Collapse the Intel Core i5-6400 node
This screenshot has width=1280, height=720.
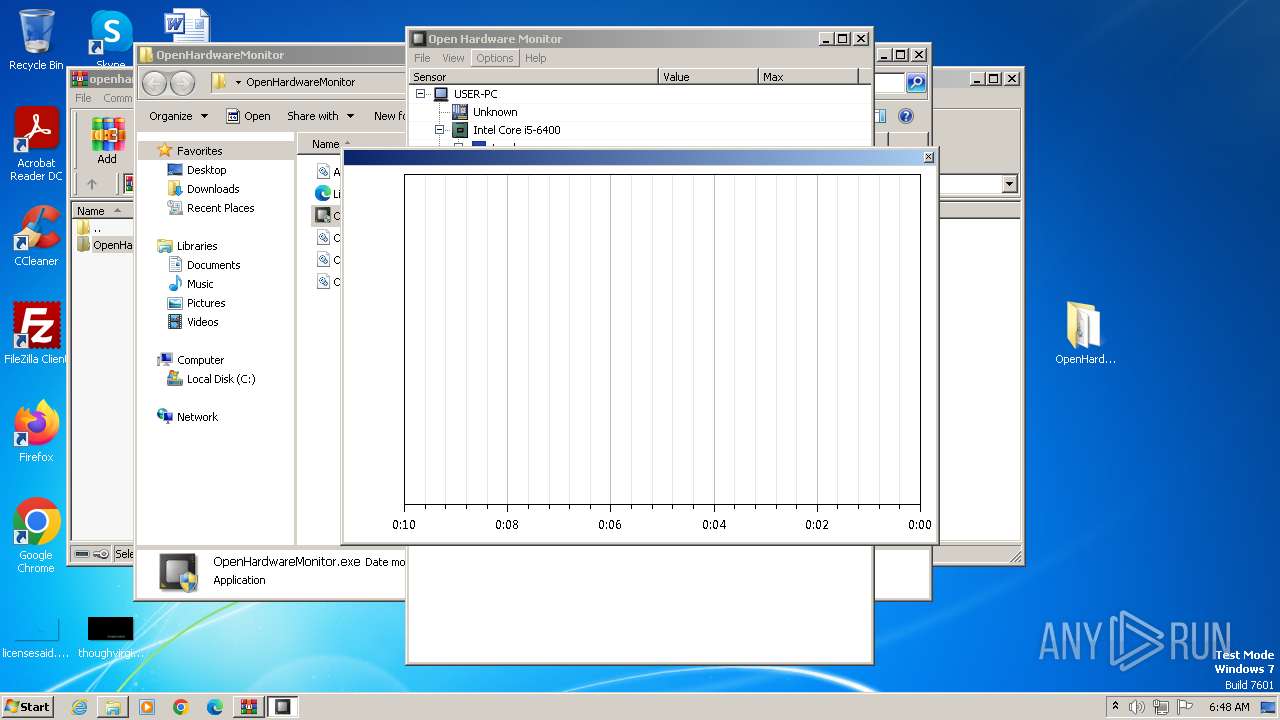[439, 130]
